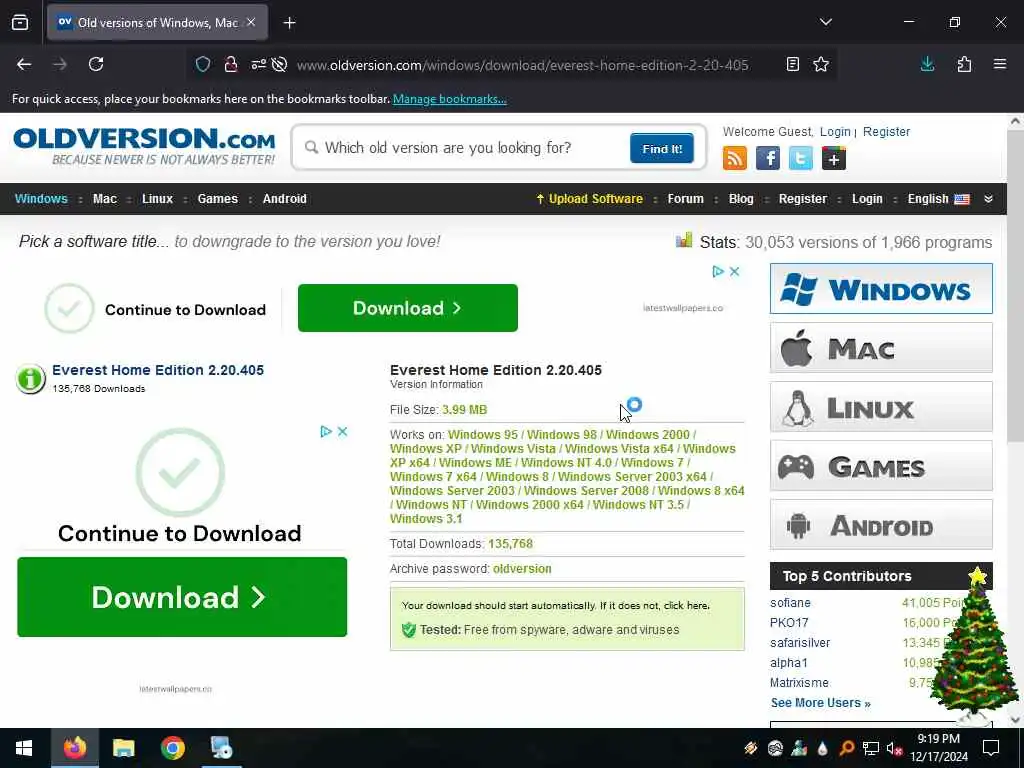Open File Explorer from the taskbar
The image size is (1024, 768).
[123, 748]
